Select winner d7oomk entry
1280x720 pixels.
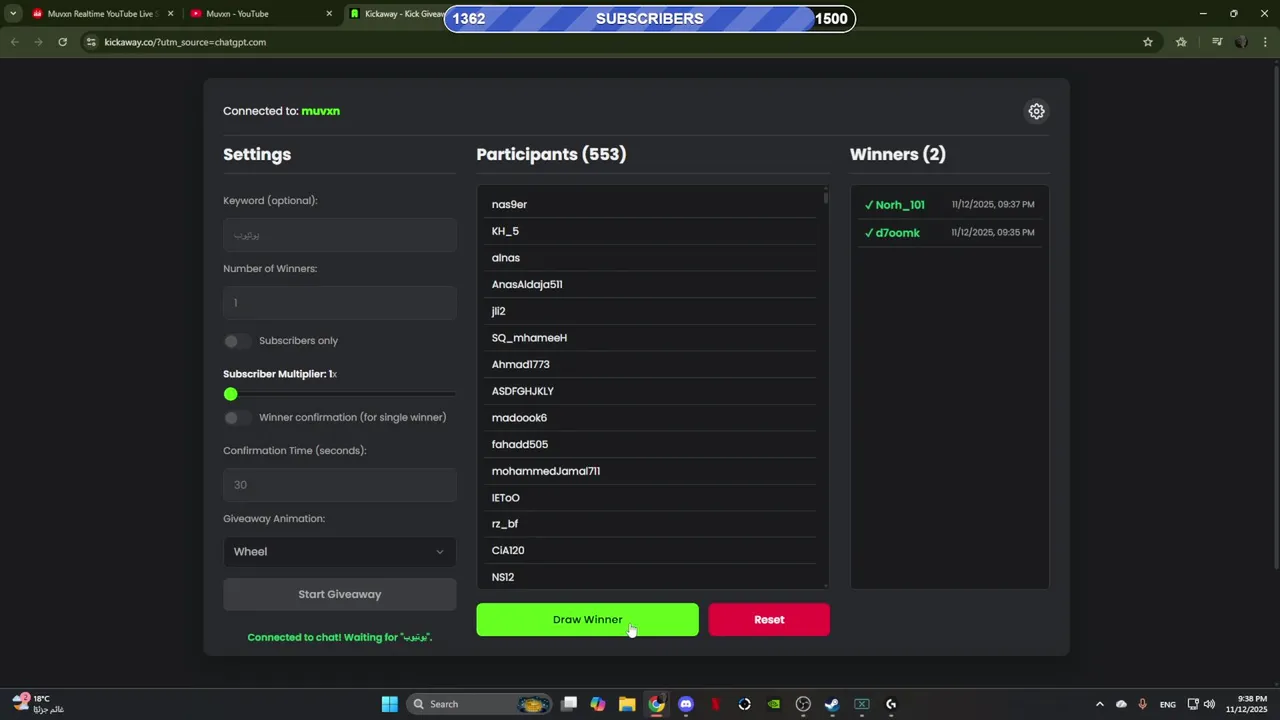(x=950, y=233)
